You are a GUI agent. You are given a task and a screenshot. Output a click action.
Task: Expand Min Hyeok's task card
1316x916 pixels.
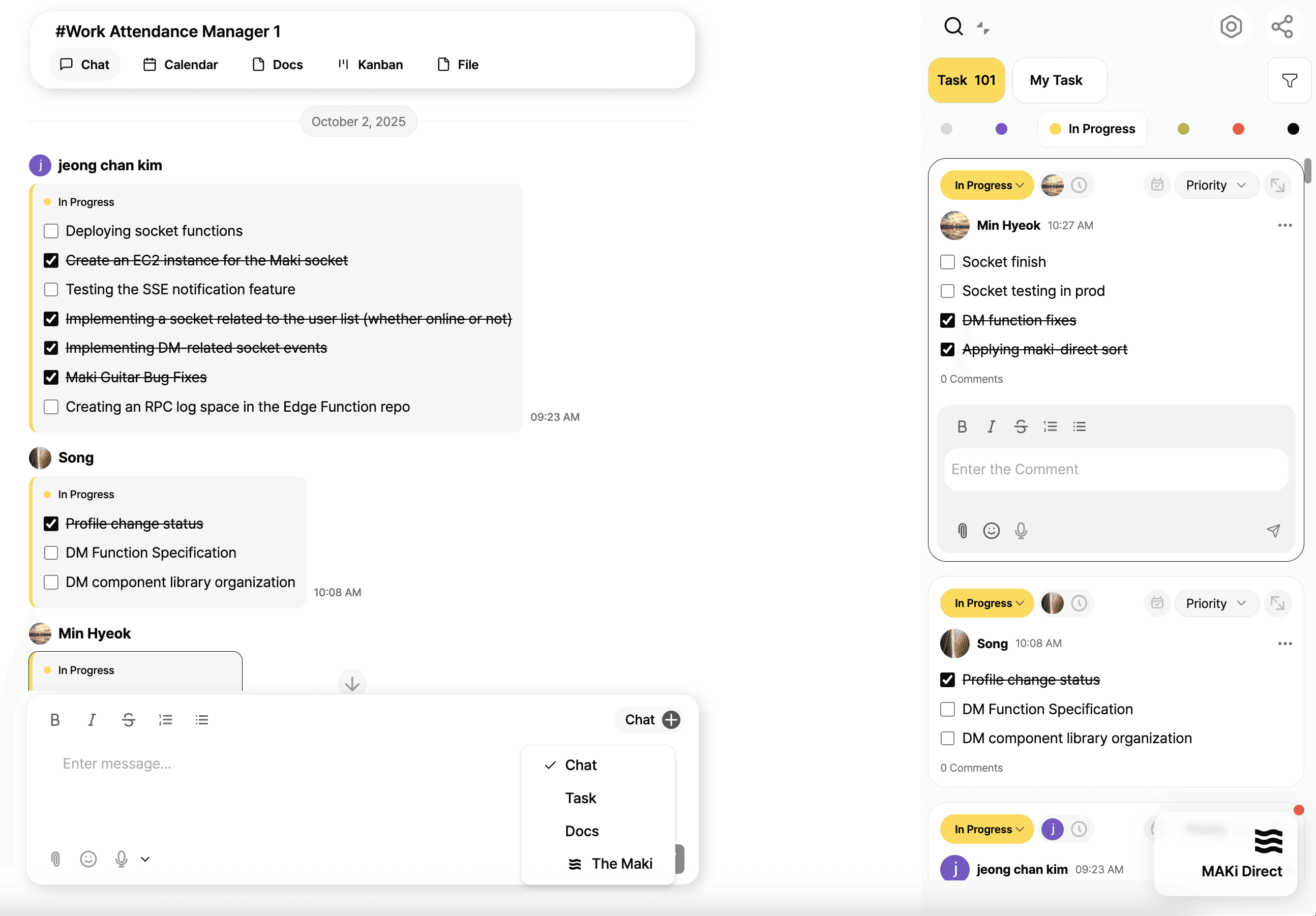(x=1277, y=185)
